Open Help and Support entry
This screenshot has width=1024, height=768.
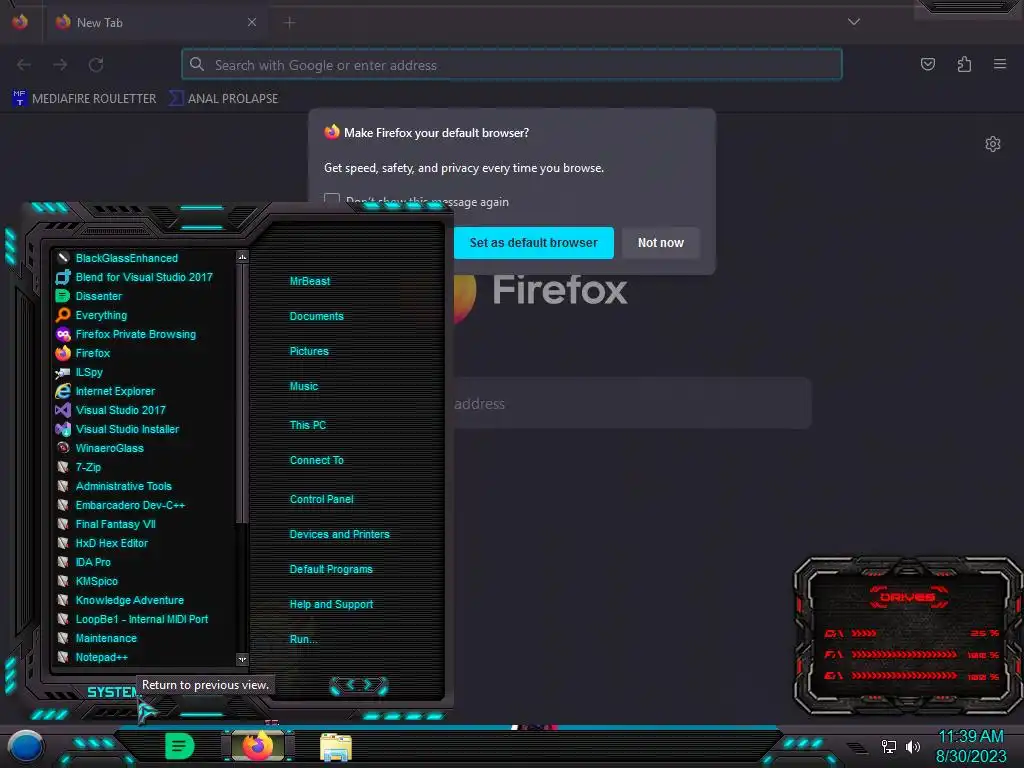click(331, 605)
